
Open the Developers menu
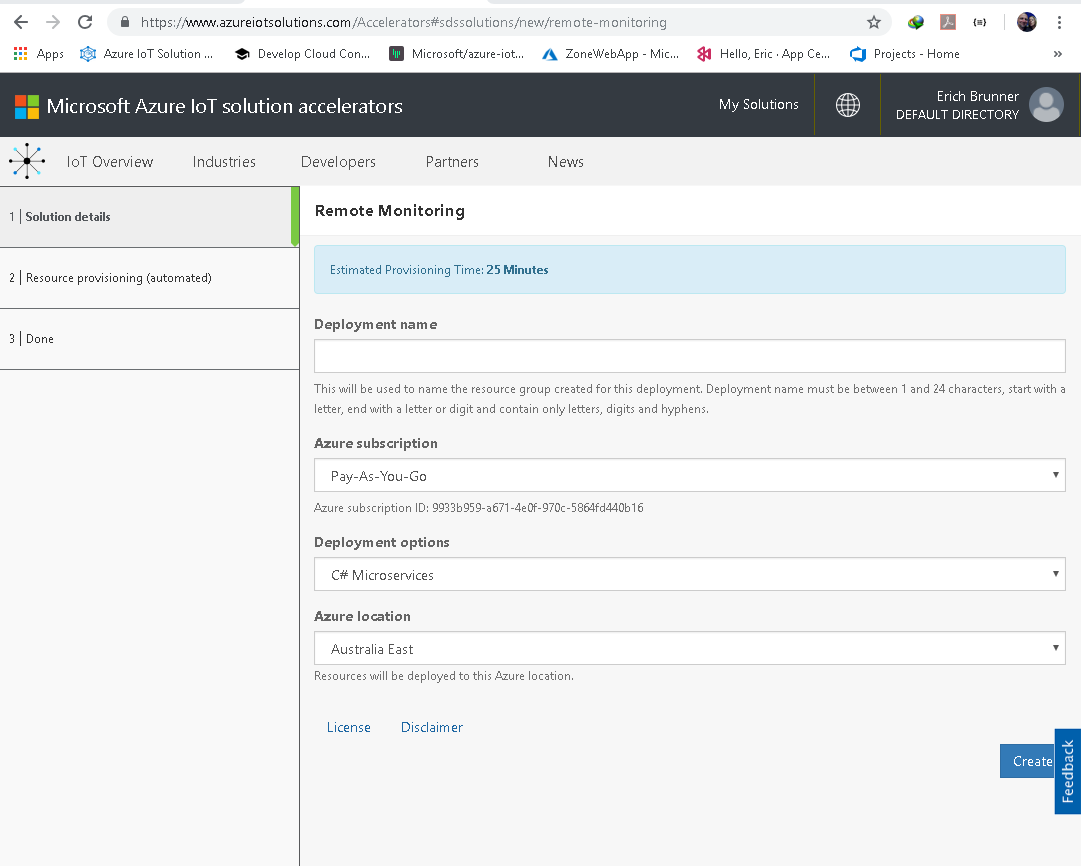pyautogui.click(x=338, y=161)
